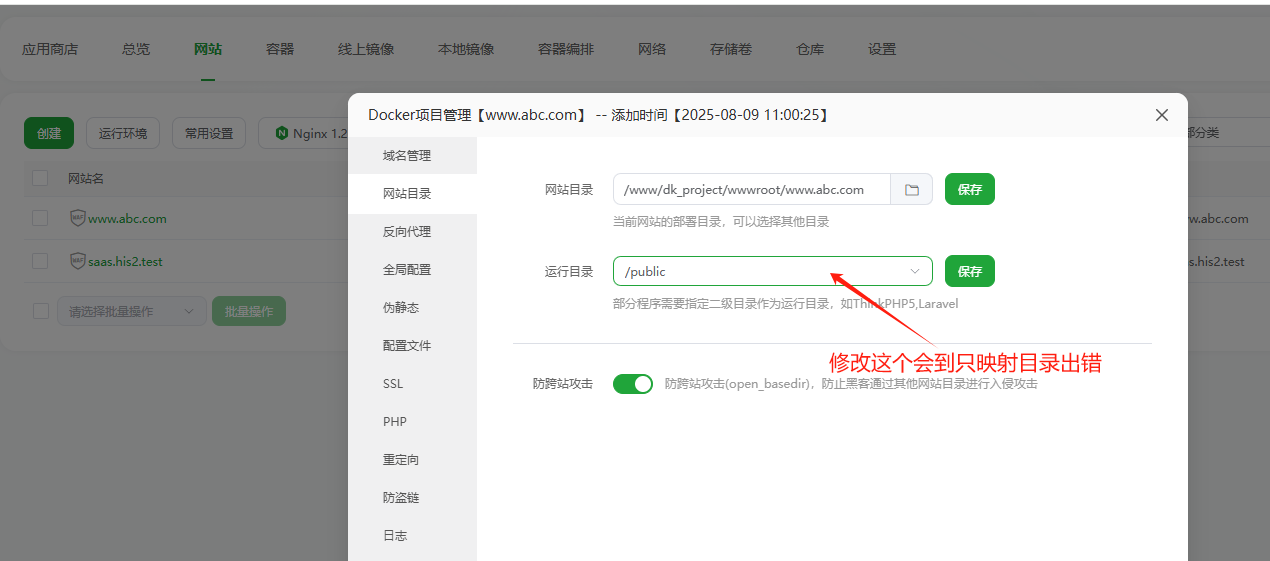This screenshot has height=561, width=1270.
Task: Save the run directory setting
Action: [x=969, y=272]
